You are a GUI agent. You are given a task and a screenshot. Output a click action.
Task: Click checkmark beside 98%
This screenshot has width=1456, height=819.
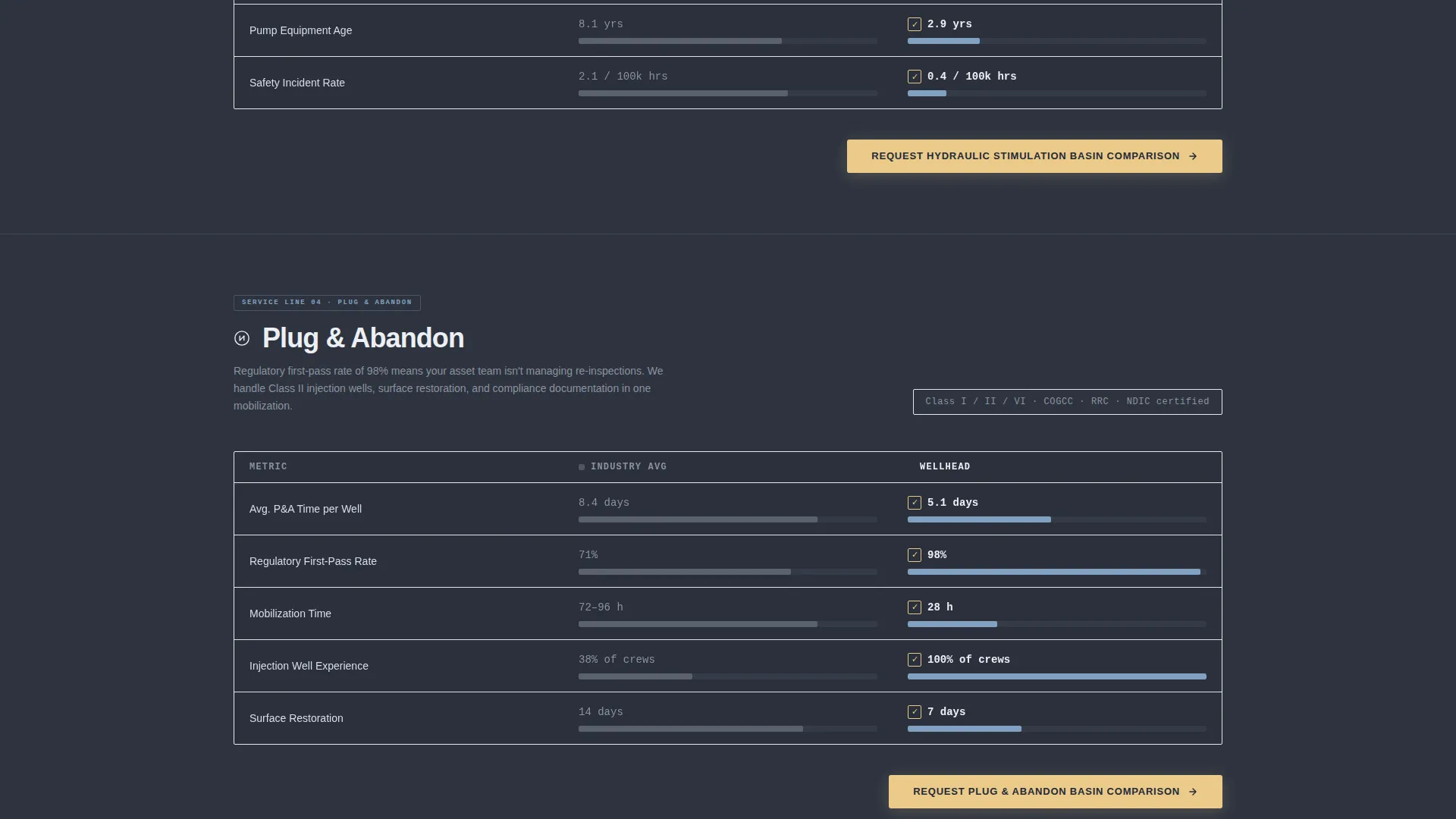(x=915, y=555)
